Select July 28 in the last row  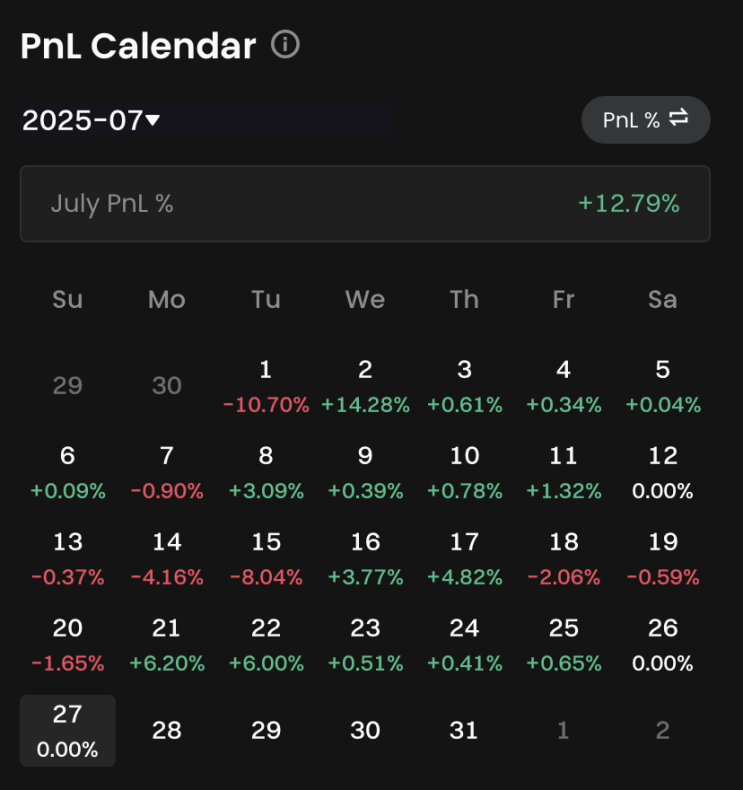166,731
